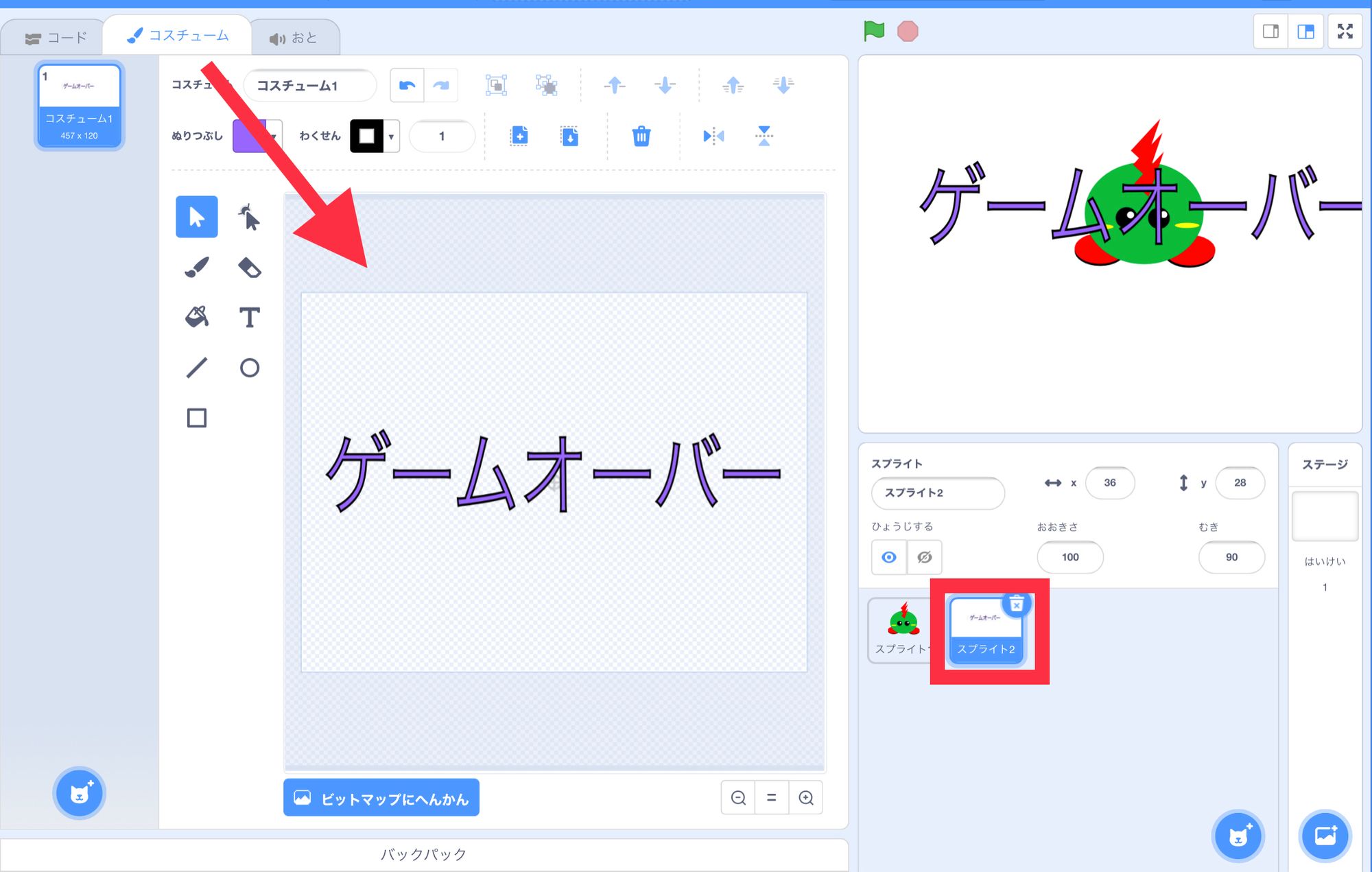Click the ビットマップにへんかん button
This screenshot has height=872, width=1372.
click(x=381, y=797)
